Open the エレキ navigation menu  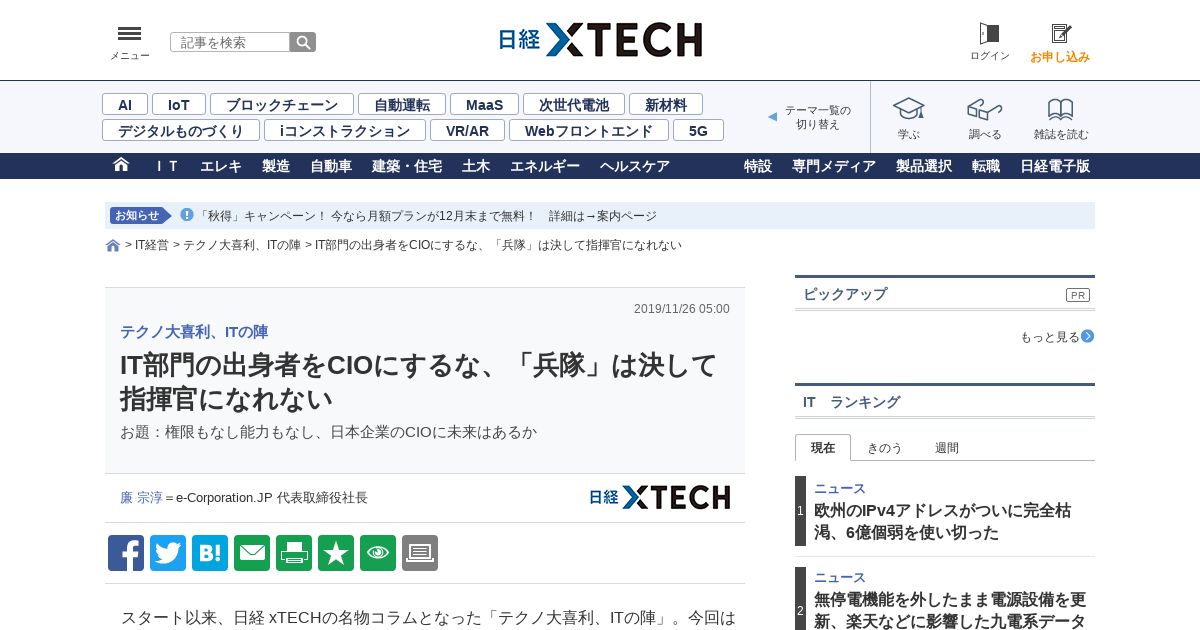[x=221, y=166]
